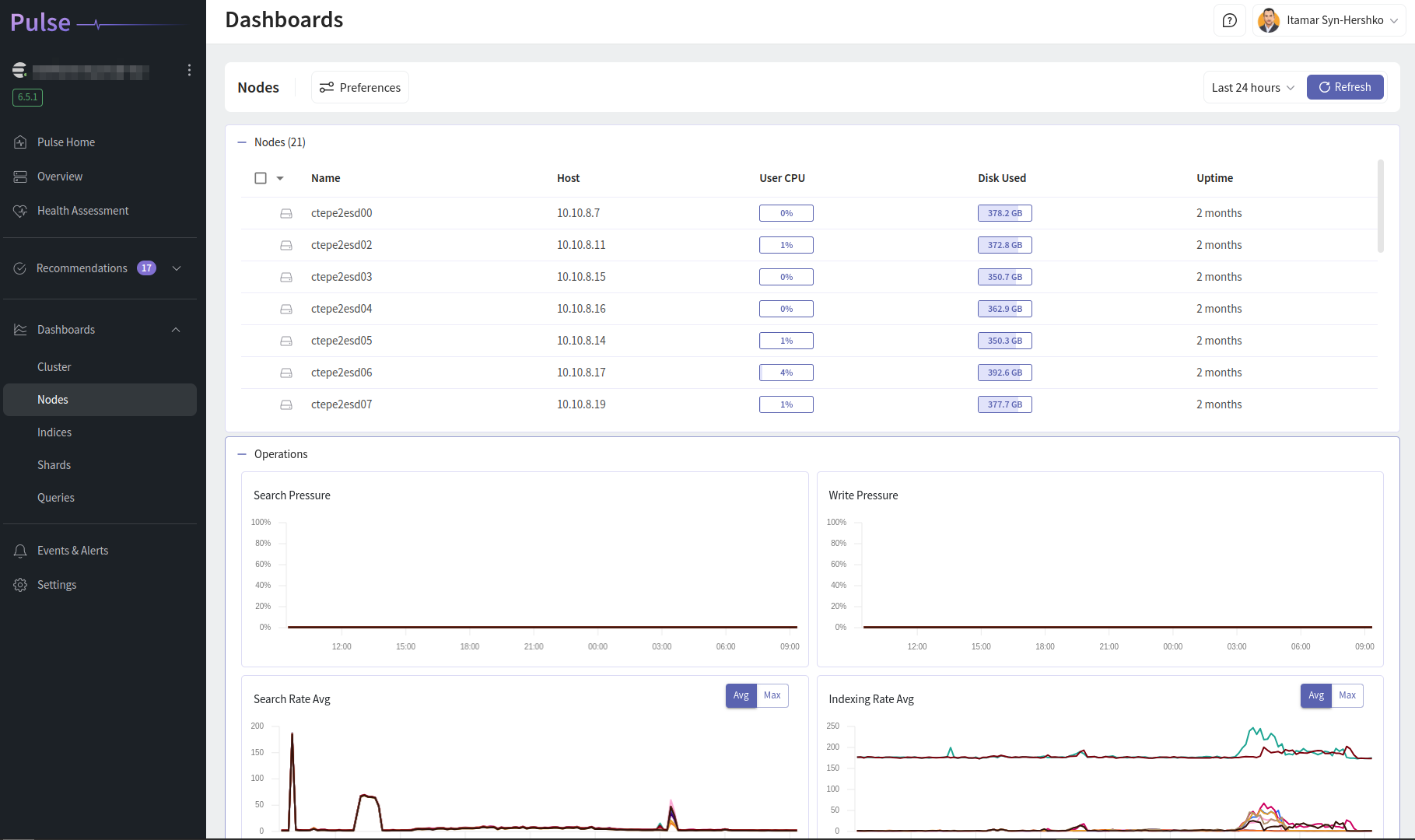The width and height of the screenshot is (1415, 840).
Task: Open node ctepe2esd00 by name
Action: (x=341, y=213)
